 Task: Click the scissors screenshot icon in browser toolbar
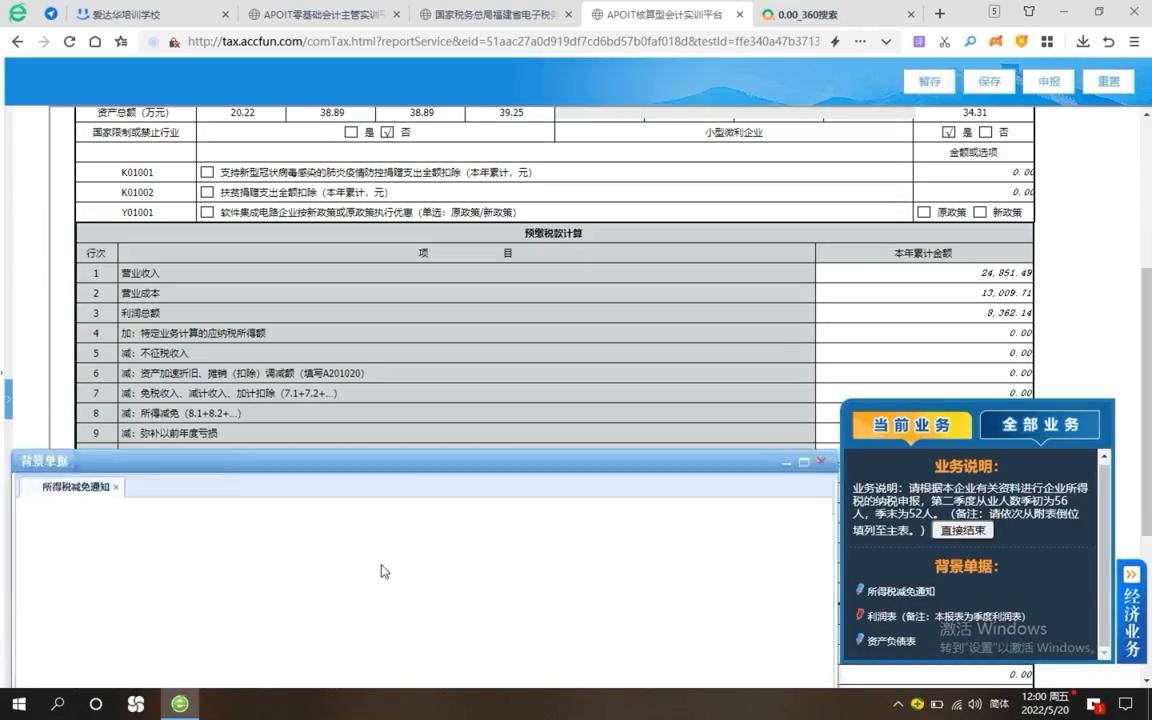point(944,43)
